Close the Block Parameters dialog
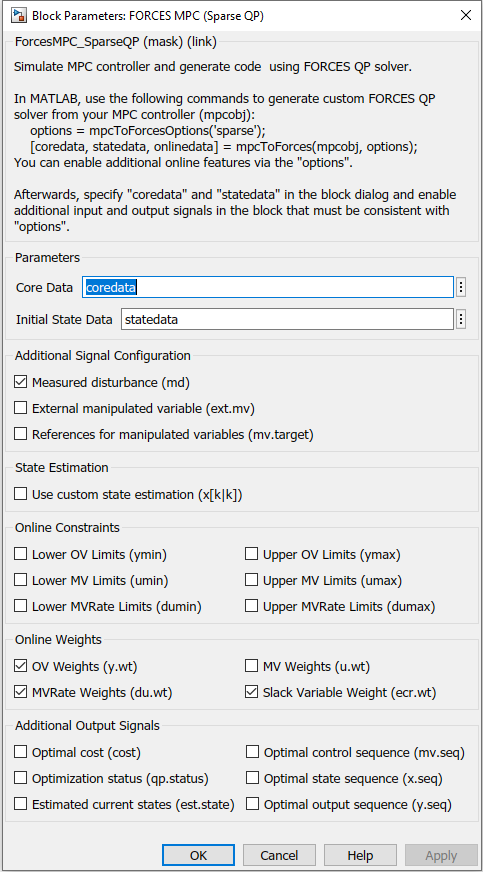Image resolution: width=483 pixels, height=872 pixels. [x=465, y=15]
